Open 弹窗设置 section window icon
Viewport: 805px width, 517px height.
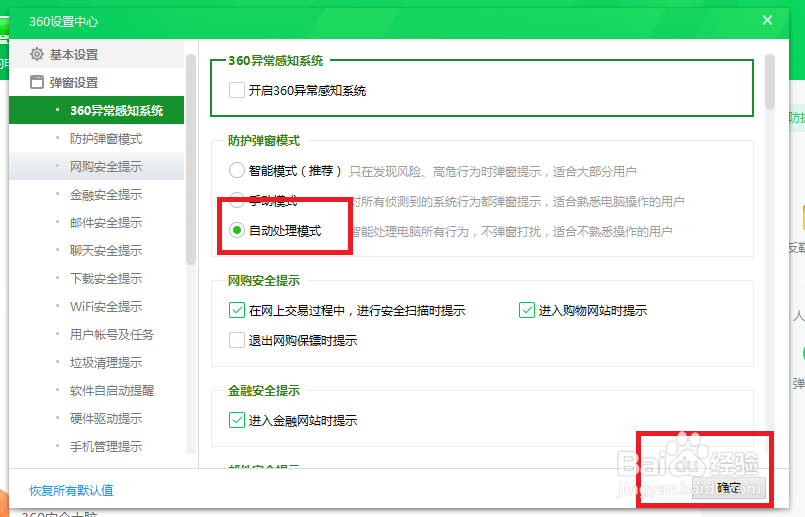(x=96, y=82)
